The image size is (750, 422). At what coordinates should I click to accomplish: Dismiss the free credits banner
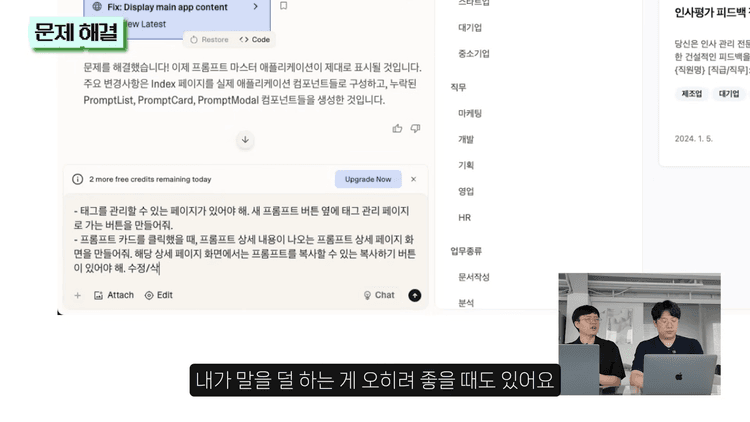413,179
